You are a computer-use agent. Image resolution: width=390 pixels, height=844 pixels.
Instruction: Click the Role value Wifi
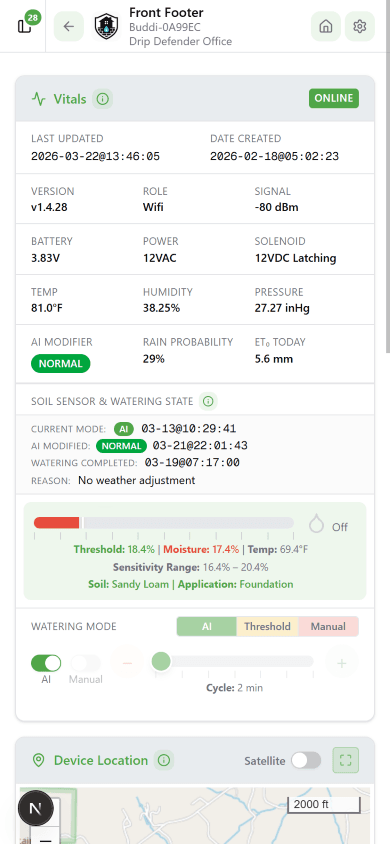pyautogui.click(x=153, y=207)
